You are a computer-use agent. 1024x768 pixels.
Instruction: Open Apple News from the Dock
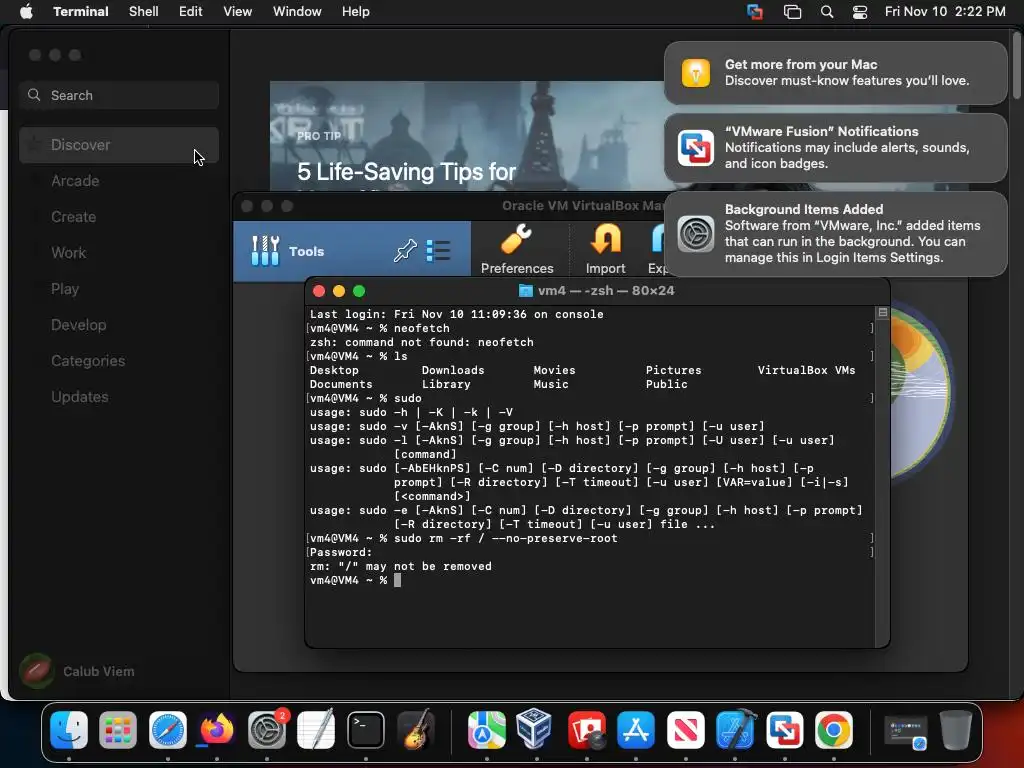pos(685,729)
